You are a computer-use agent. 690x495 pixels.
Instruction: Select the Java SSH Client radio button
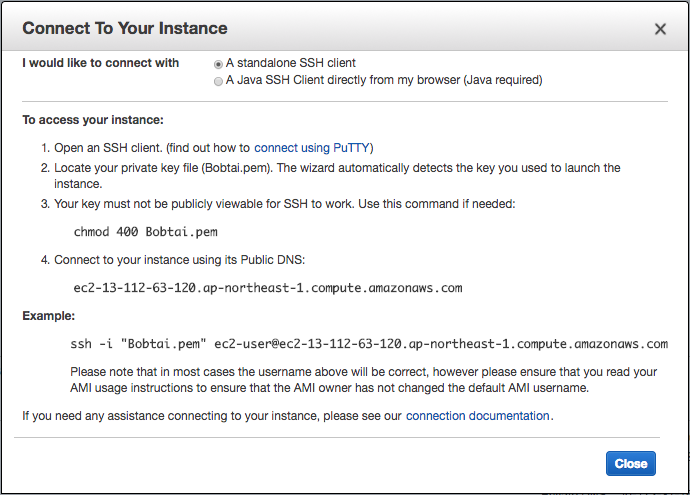point(218,80)
